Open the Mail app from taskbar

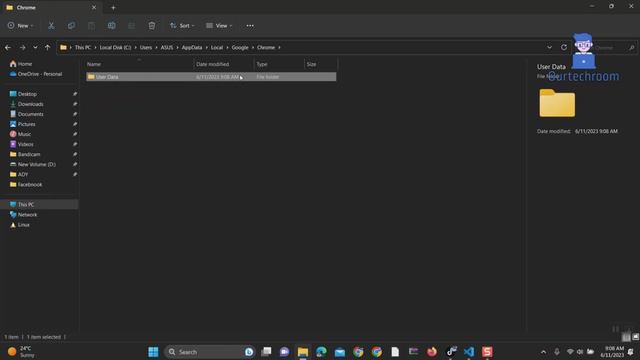[x=340, y=352]
